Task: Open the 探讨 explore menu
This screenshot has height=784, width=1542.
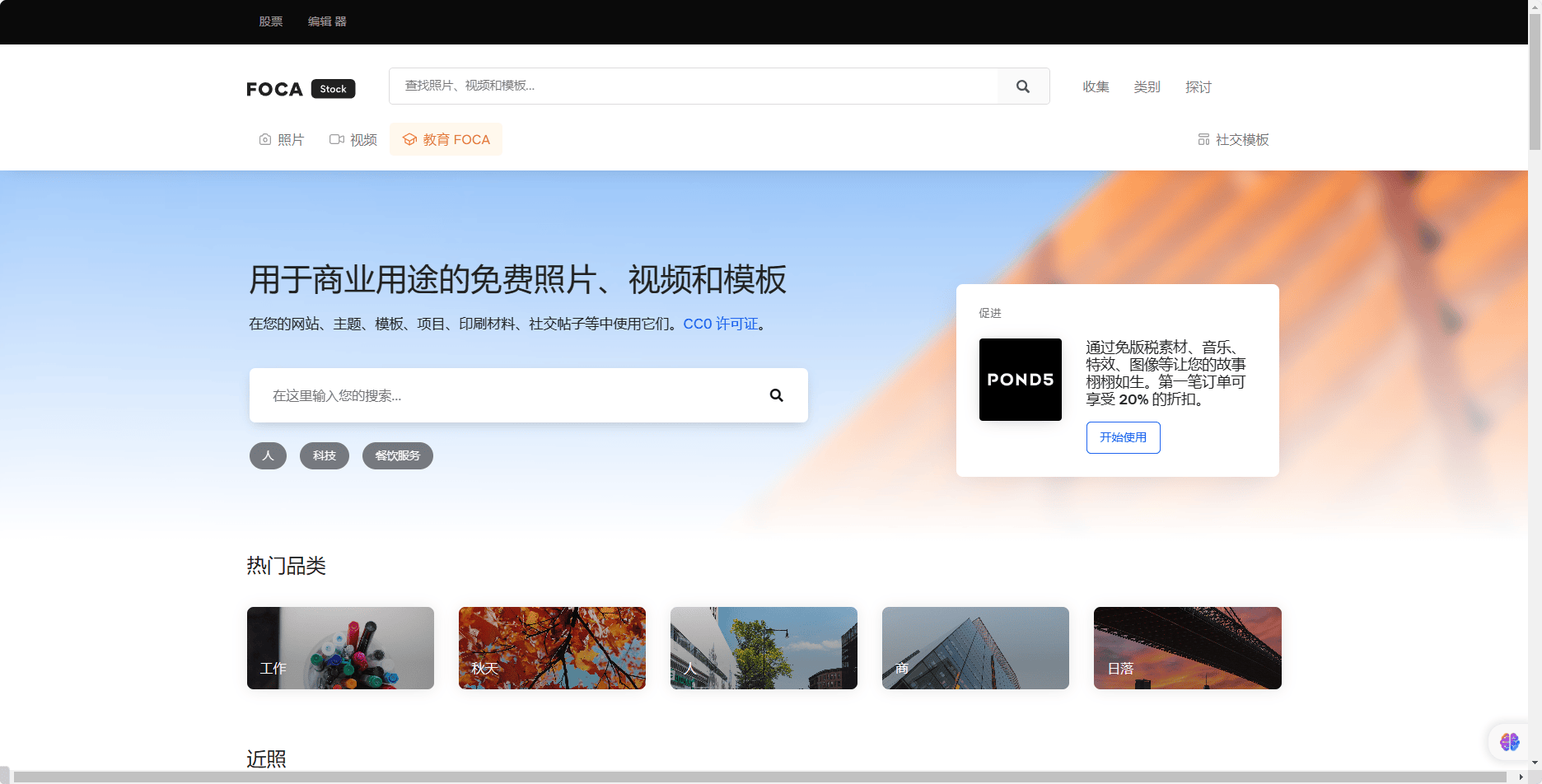Action: pos(1198,87)
